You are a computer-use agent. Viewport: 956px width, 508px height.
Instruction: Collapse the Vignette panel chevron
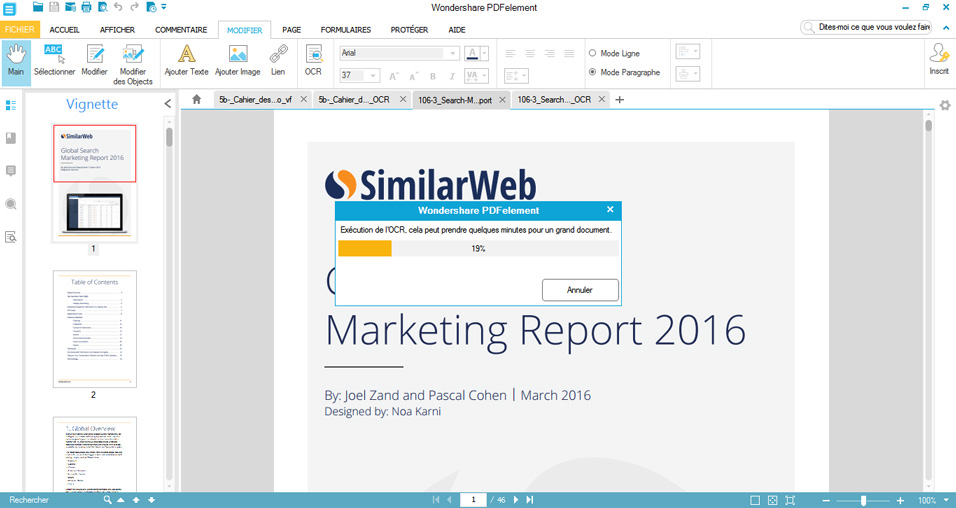point(168,104)
